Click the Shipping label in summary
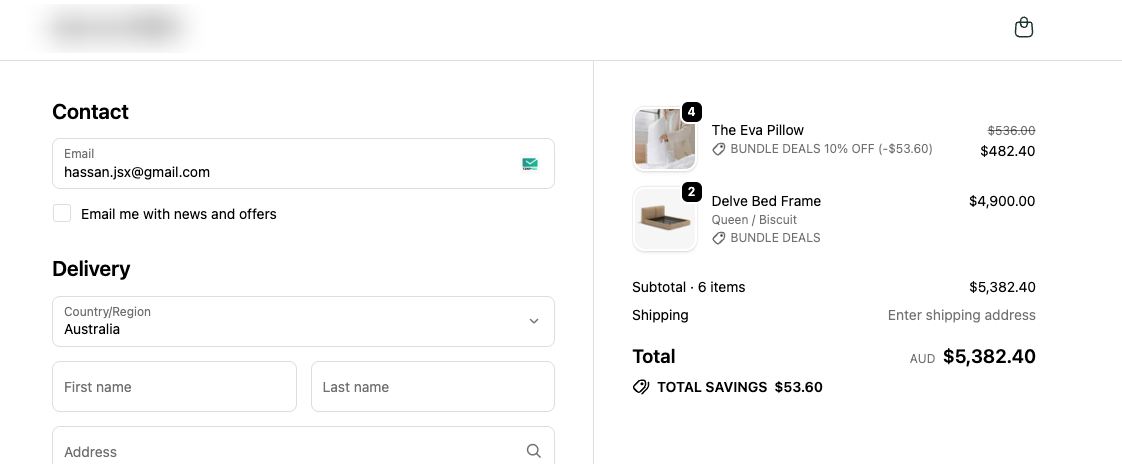 tap(660, 316)
